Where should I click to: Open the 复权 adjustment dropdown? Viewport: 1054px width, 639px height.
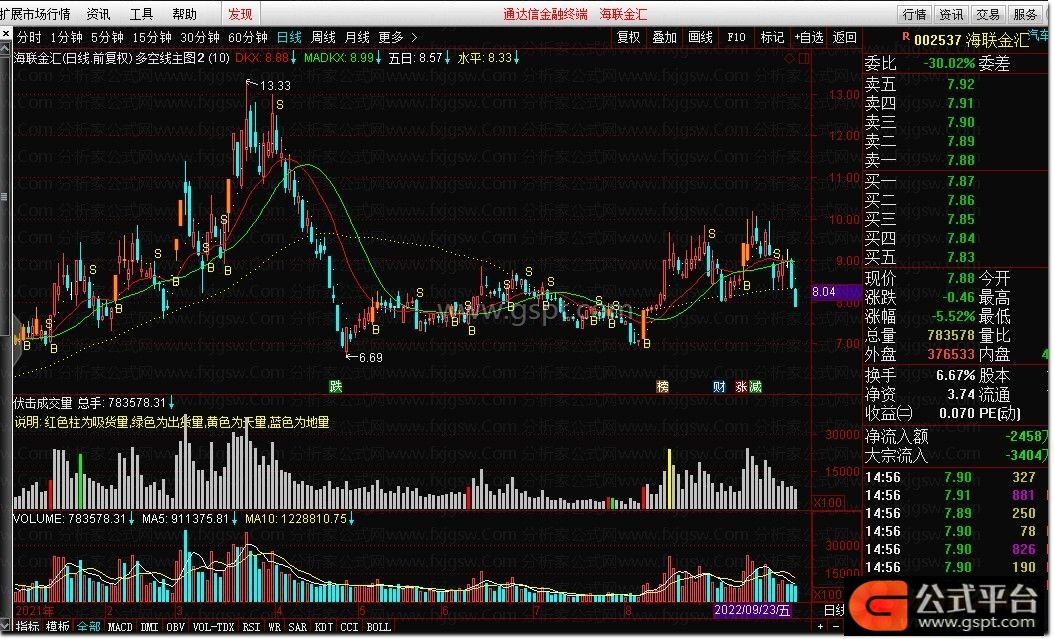pyautogui.click(x=629, y=38)
